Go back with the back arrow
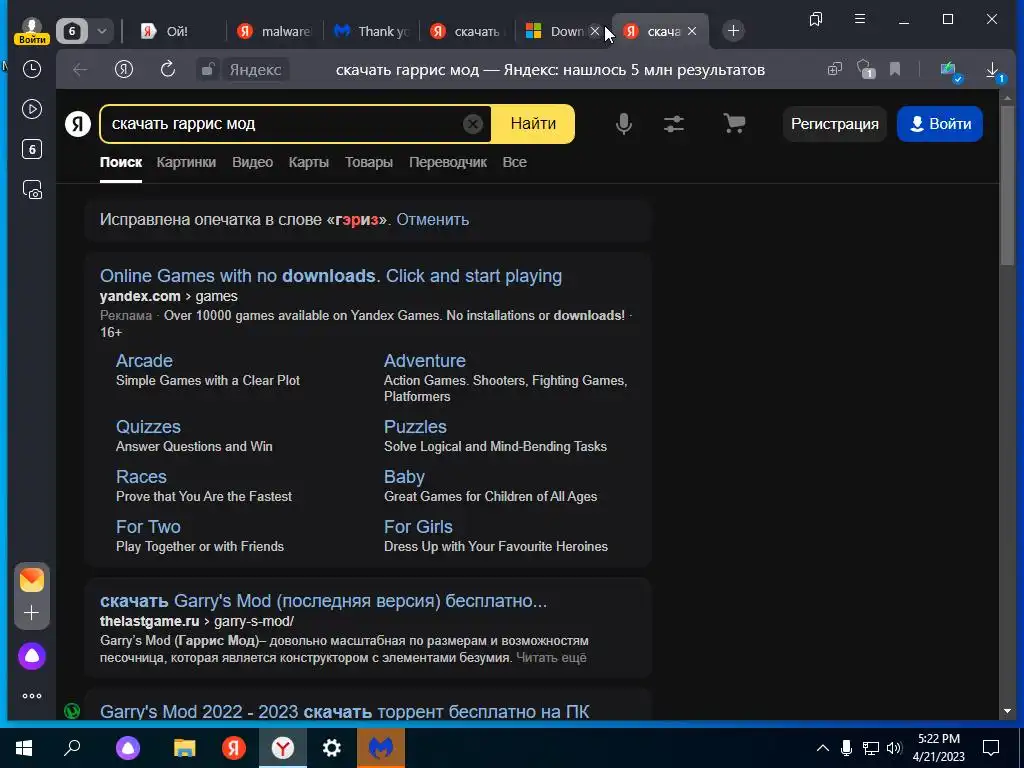This screenshot has height=768, width=1024. coord(80,70)
